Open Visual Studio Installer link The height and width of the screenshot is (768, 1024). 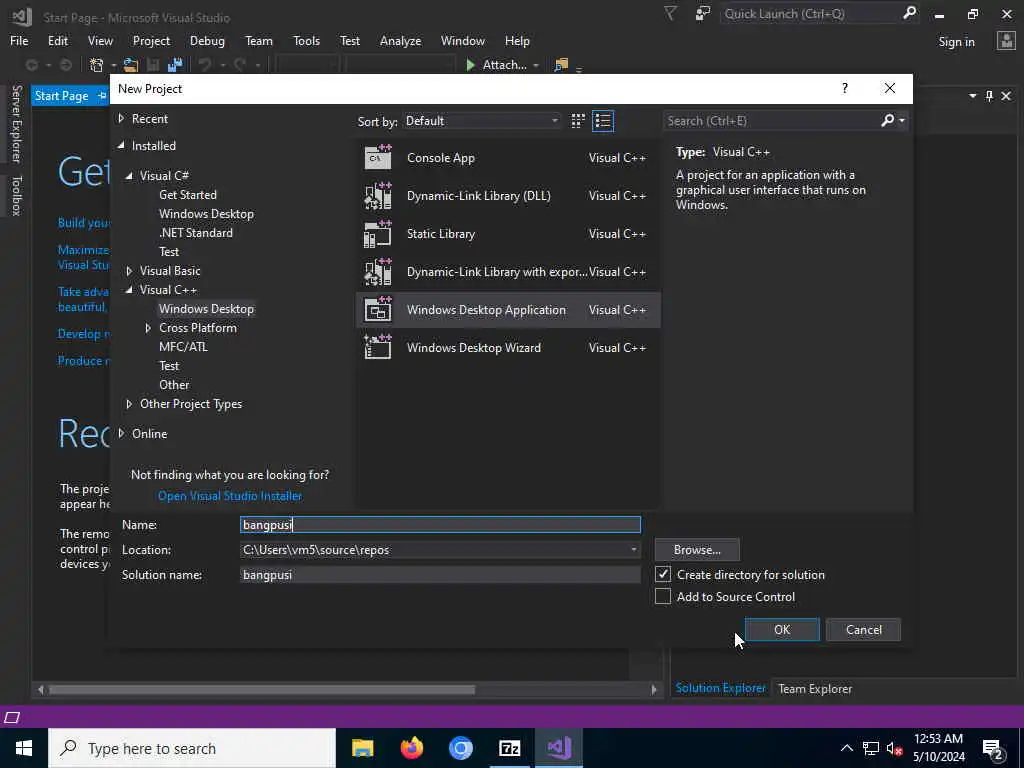(230, 496)
